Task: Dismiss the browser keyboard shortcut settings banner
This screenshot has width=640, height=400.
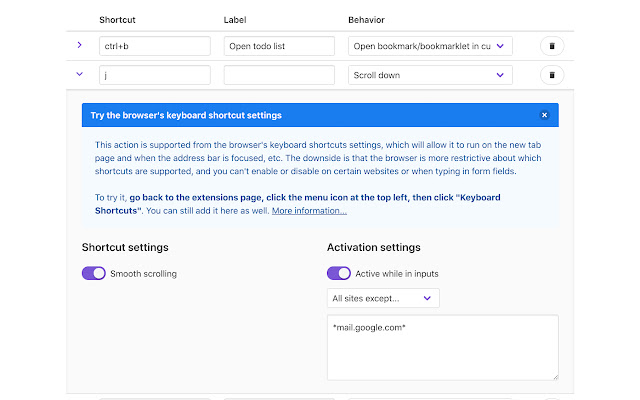Action: (x=544, y=115)
